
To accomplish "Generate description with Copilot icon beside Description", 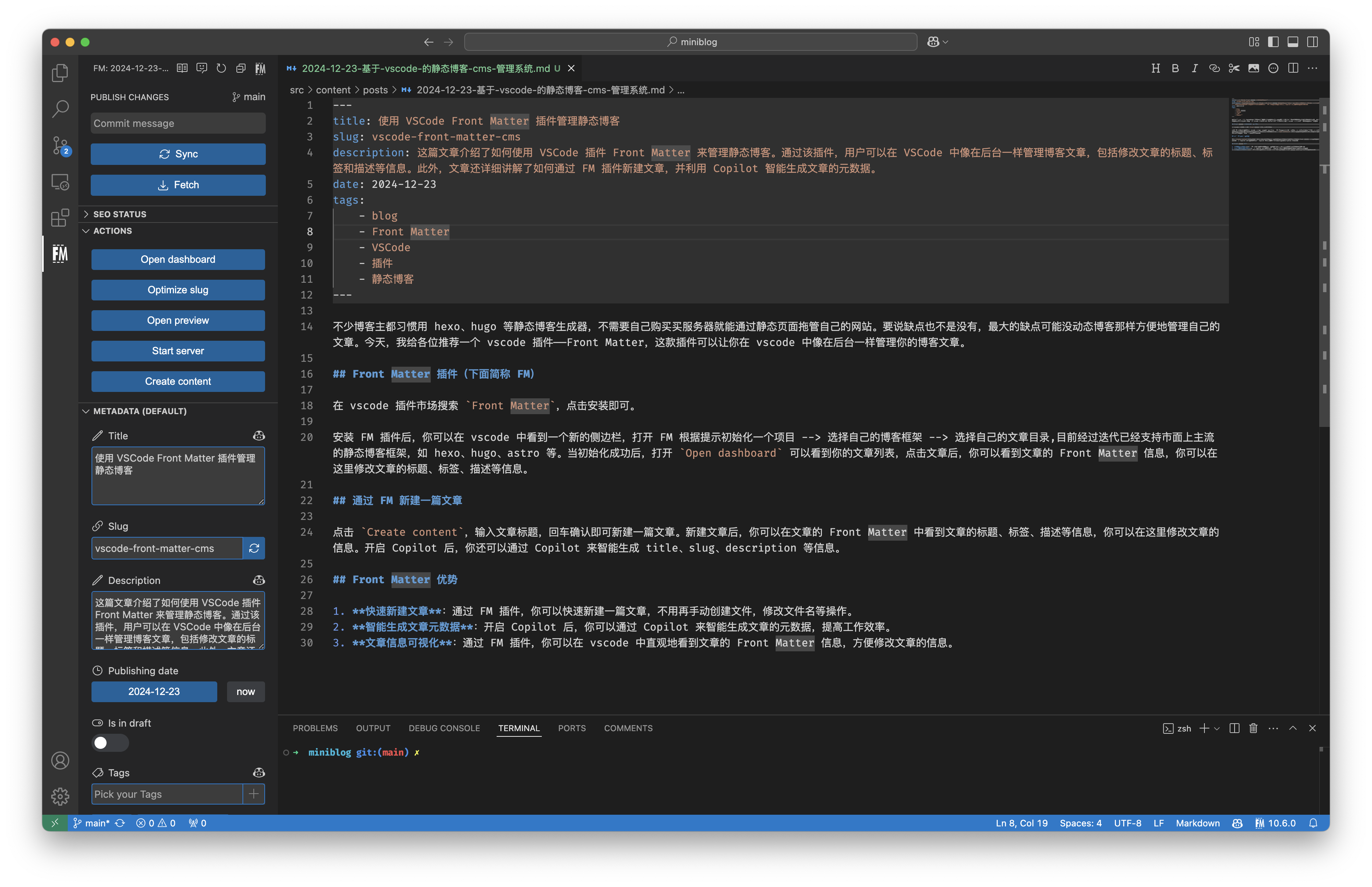I will pyautogui.click(x=259, y=580).
